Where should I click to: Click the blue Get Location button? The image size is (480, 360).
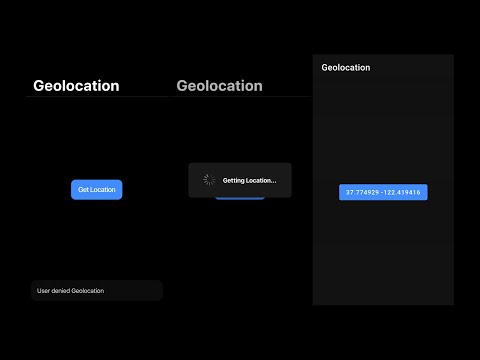tap(97, 190)
